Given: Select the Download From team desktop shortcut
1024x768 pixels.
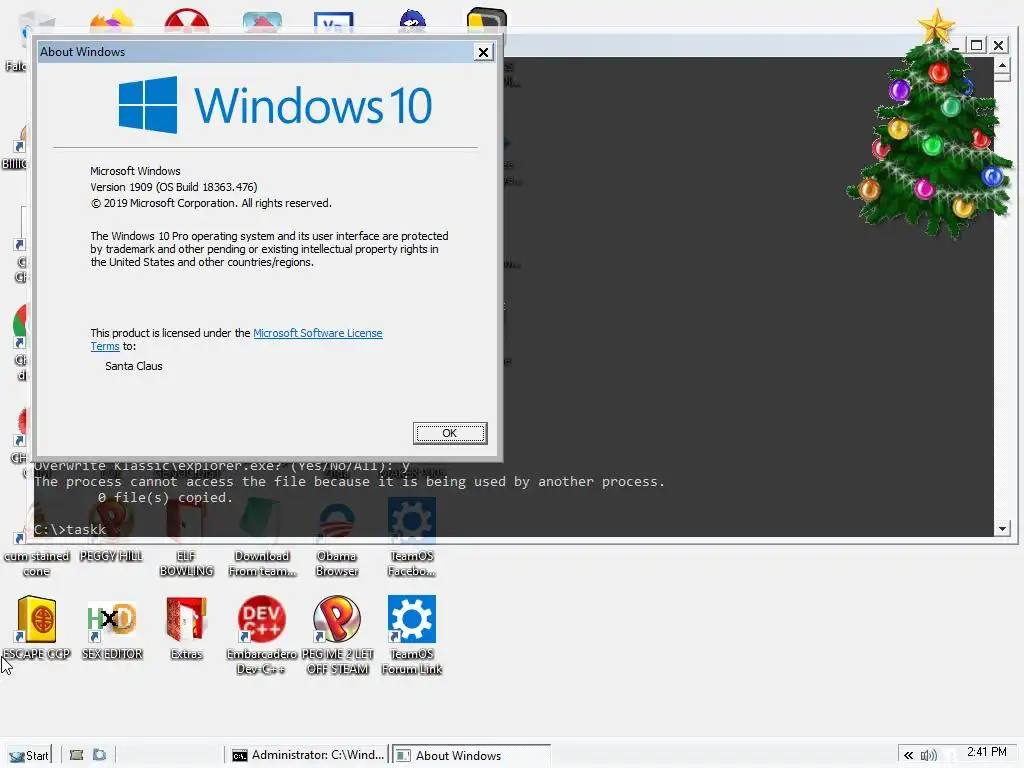Looking at the screenshot, I should (x=262, y=537).
